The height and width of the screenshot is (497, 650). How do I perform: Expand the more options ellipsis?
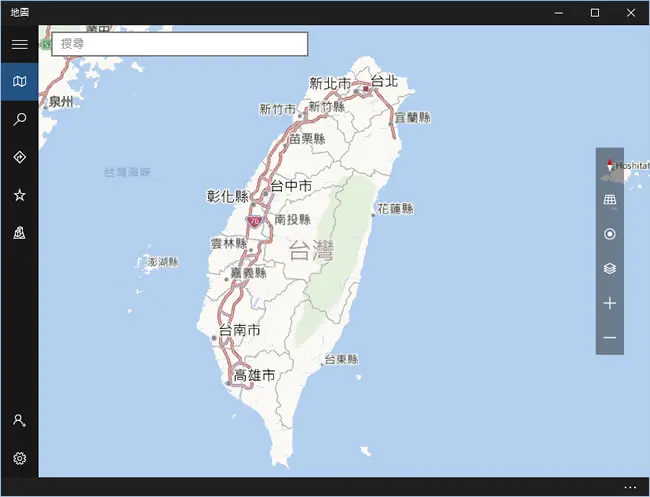(x=630, y=487)
